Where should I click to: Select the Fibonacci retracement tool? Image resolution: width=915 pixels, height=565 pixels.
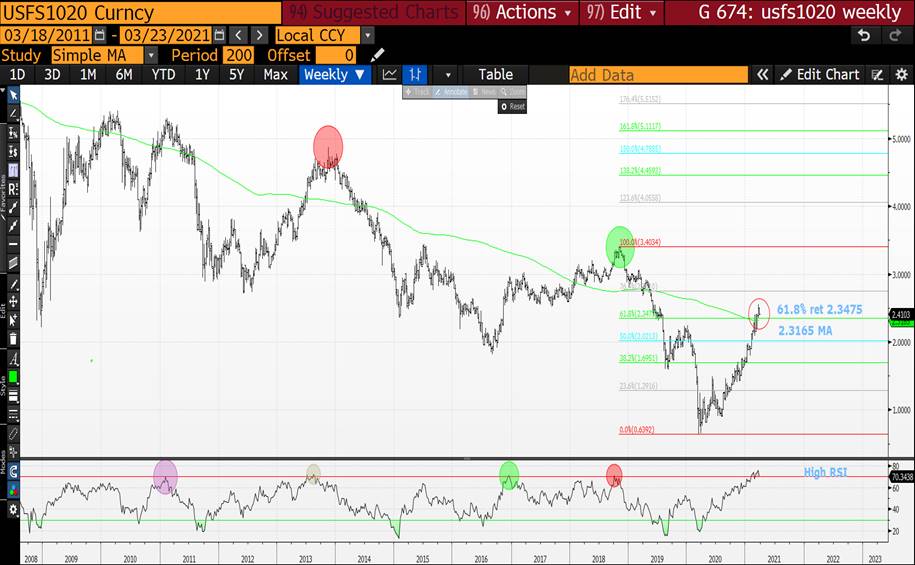click(13, 170)
